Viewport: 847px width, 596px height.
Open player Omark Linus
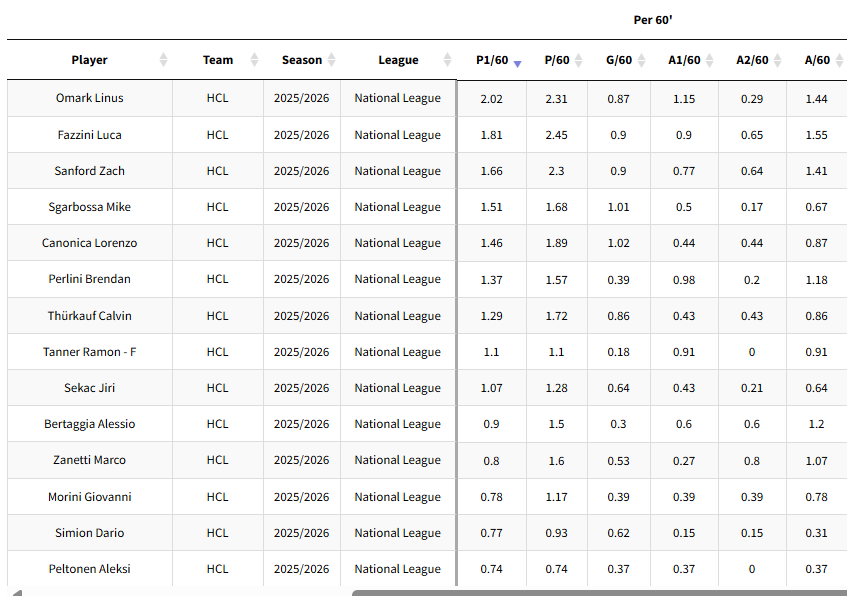[x=90, y=98]
